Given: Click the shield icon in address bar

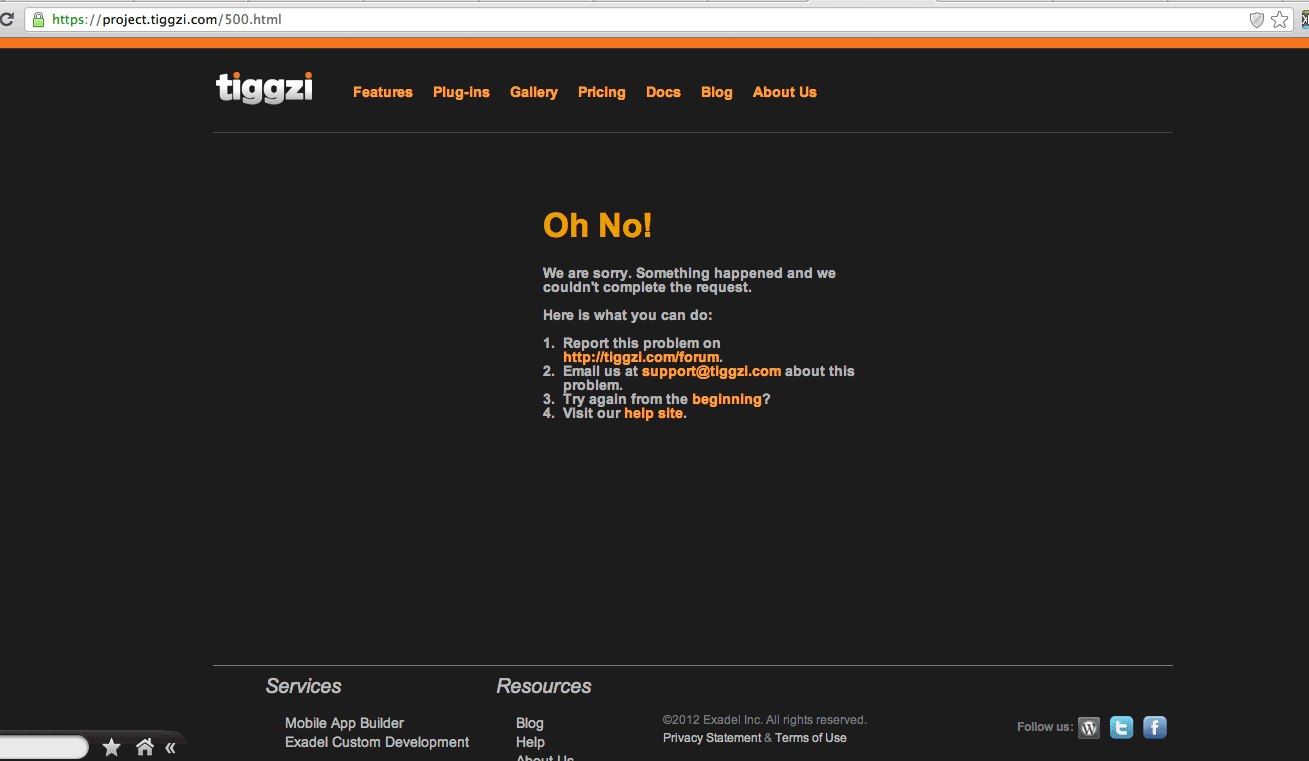Looking at the screenshot, I should [x=1257, y=20].
